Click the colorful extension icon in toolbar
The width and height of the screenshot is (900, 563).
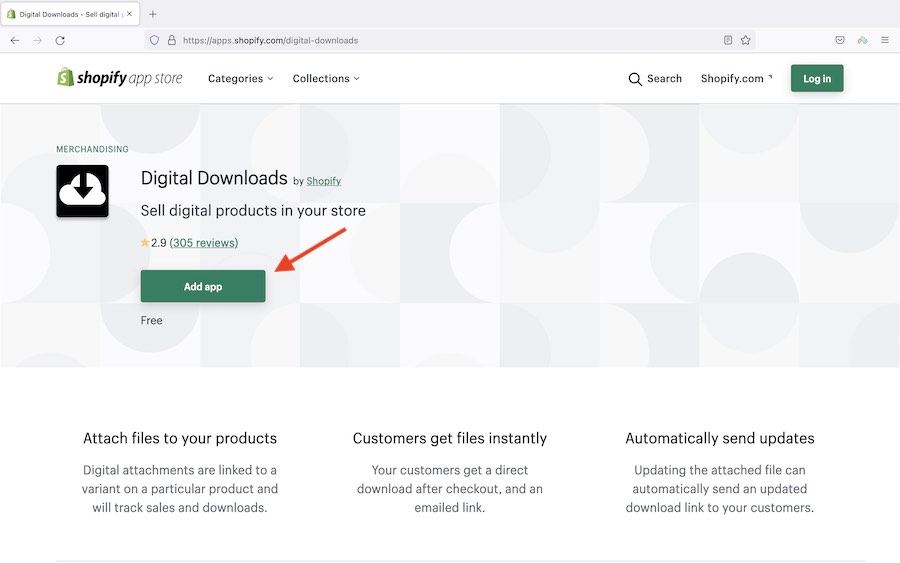862,40
